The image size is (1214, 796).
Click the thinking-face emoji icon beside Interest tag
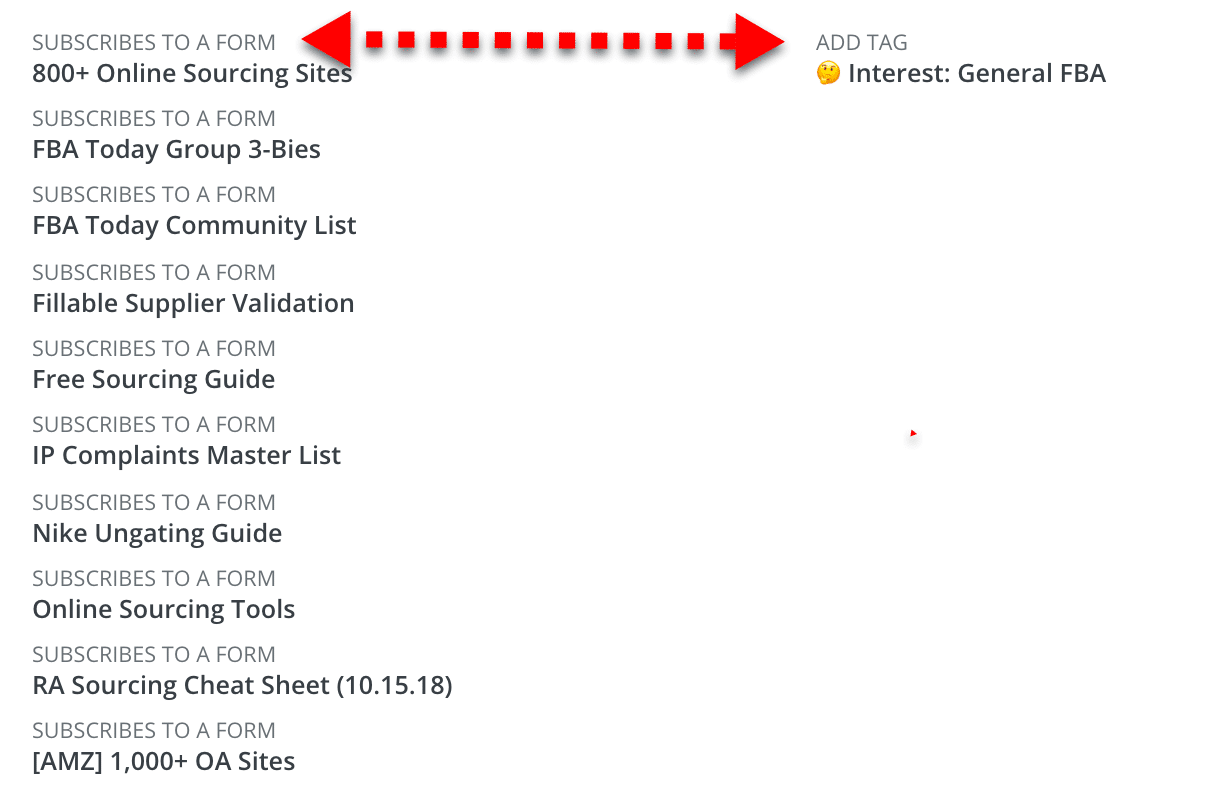tap(828, 73)
